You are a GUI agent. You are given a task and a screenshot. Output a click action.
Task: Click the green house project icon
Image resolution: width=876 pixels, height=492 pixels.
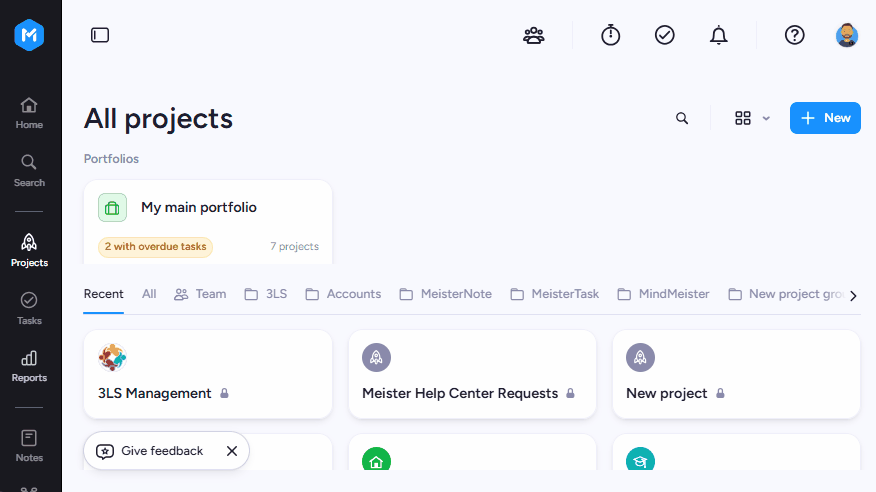coord(376,460)
